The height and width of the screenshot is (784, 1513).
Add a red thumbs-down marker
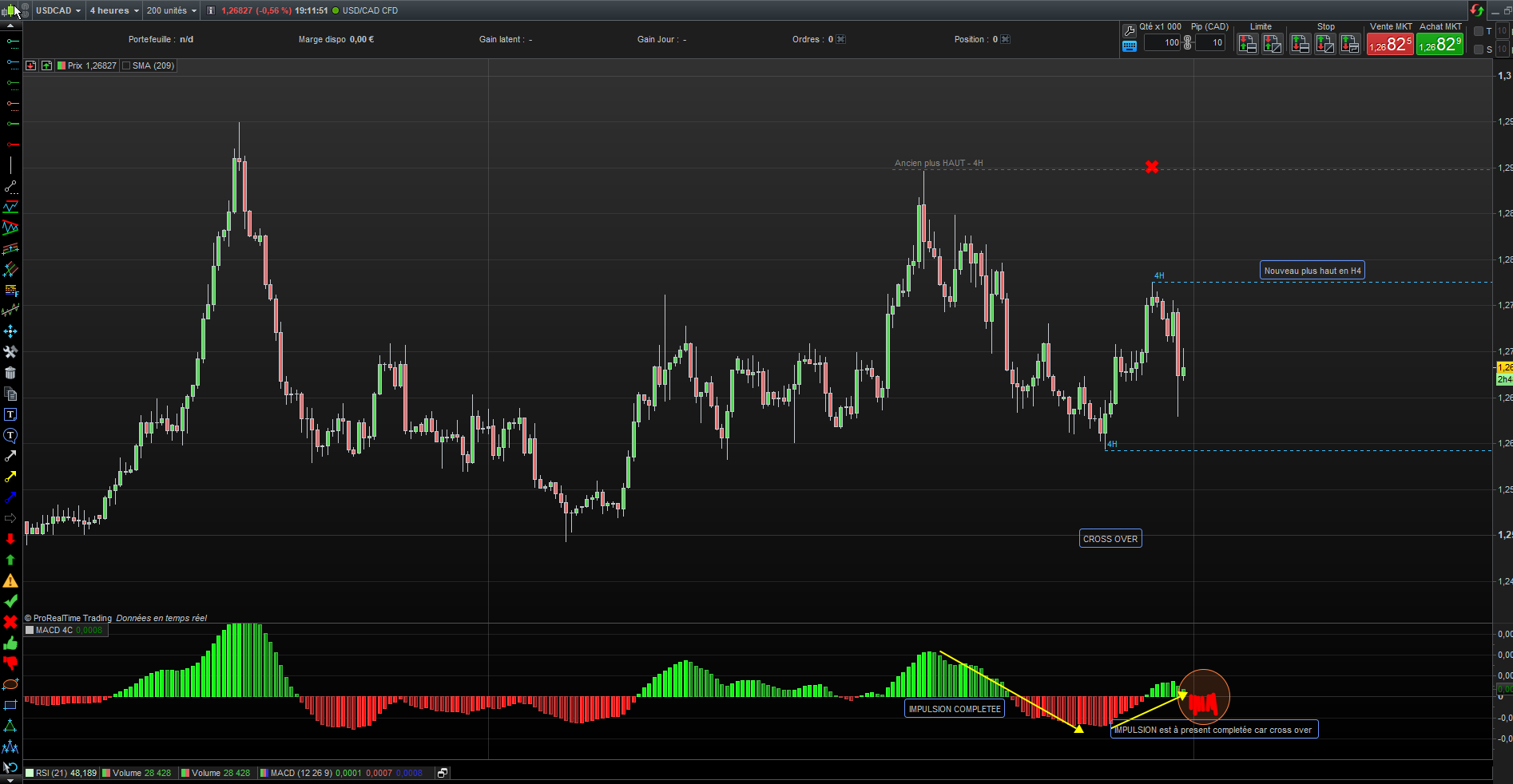pos(10,663)
